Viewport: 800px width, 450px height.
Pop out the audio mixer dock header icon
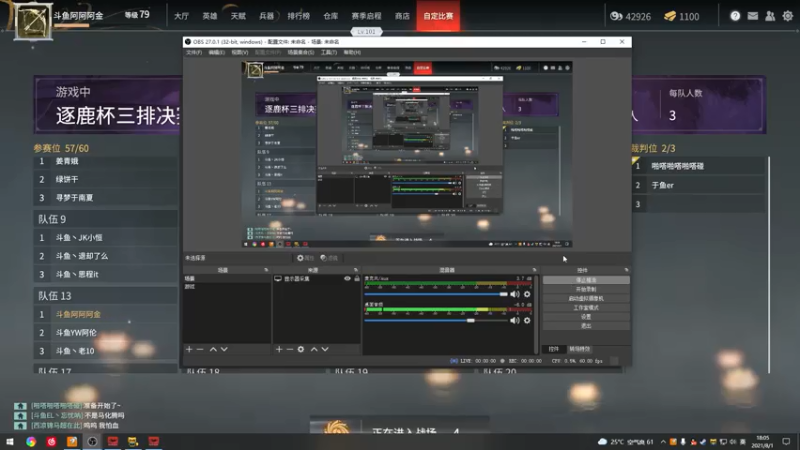point(534,270)
